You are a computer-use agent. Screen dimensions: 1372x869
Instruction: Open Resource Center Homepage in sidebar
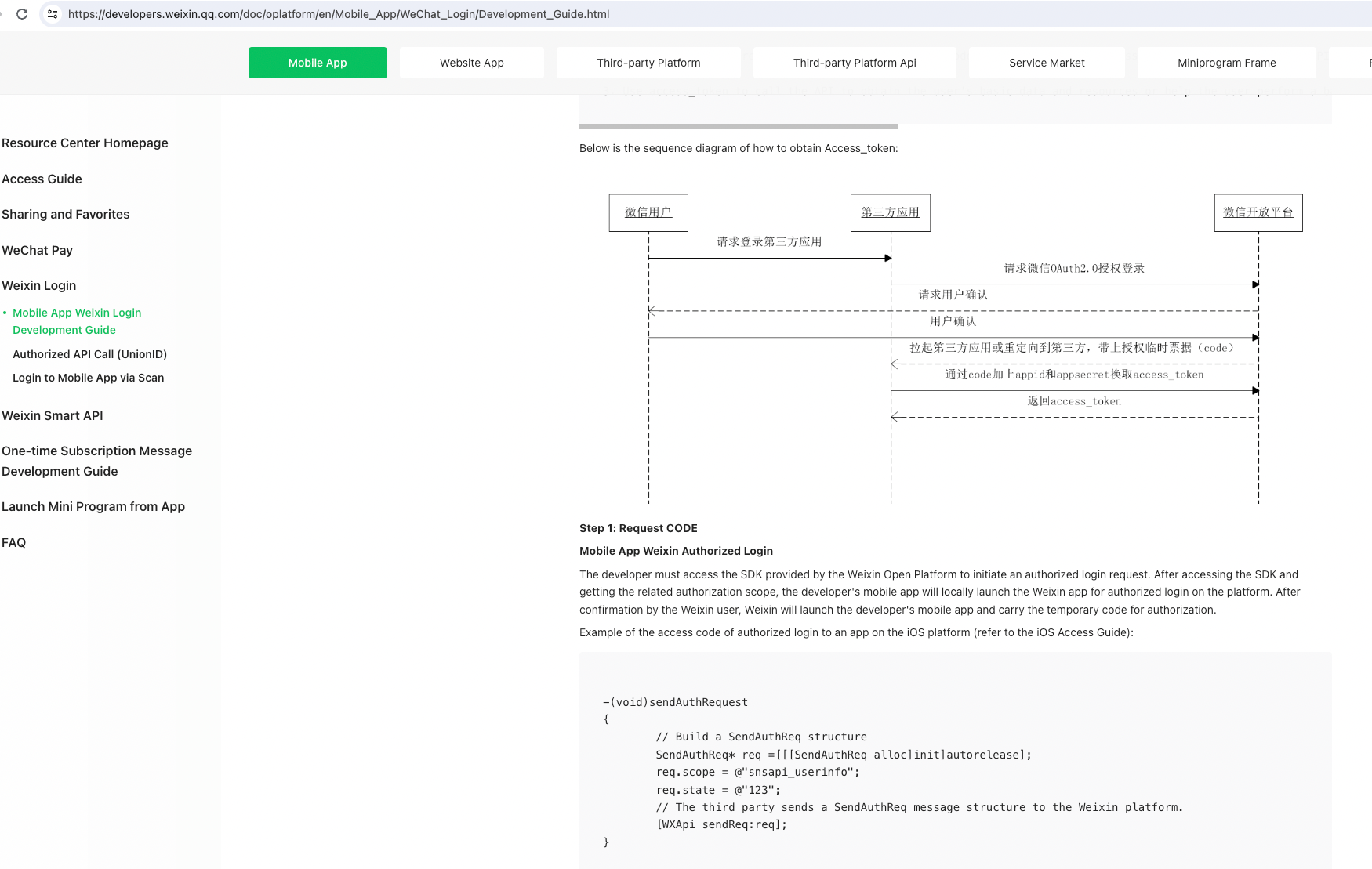pos(85,143)
